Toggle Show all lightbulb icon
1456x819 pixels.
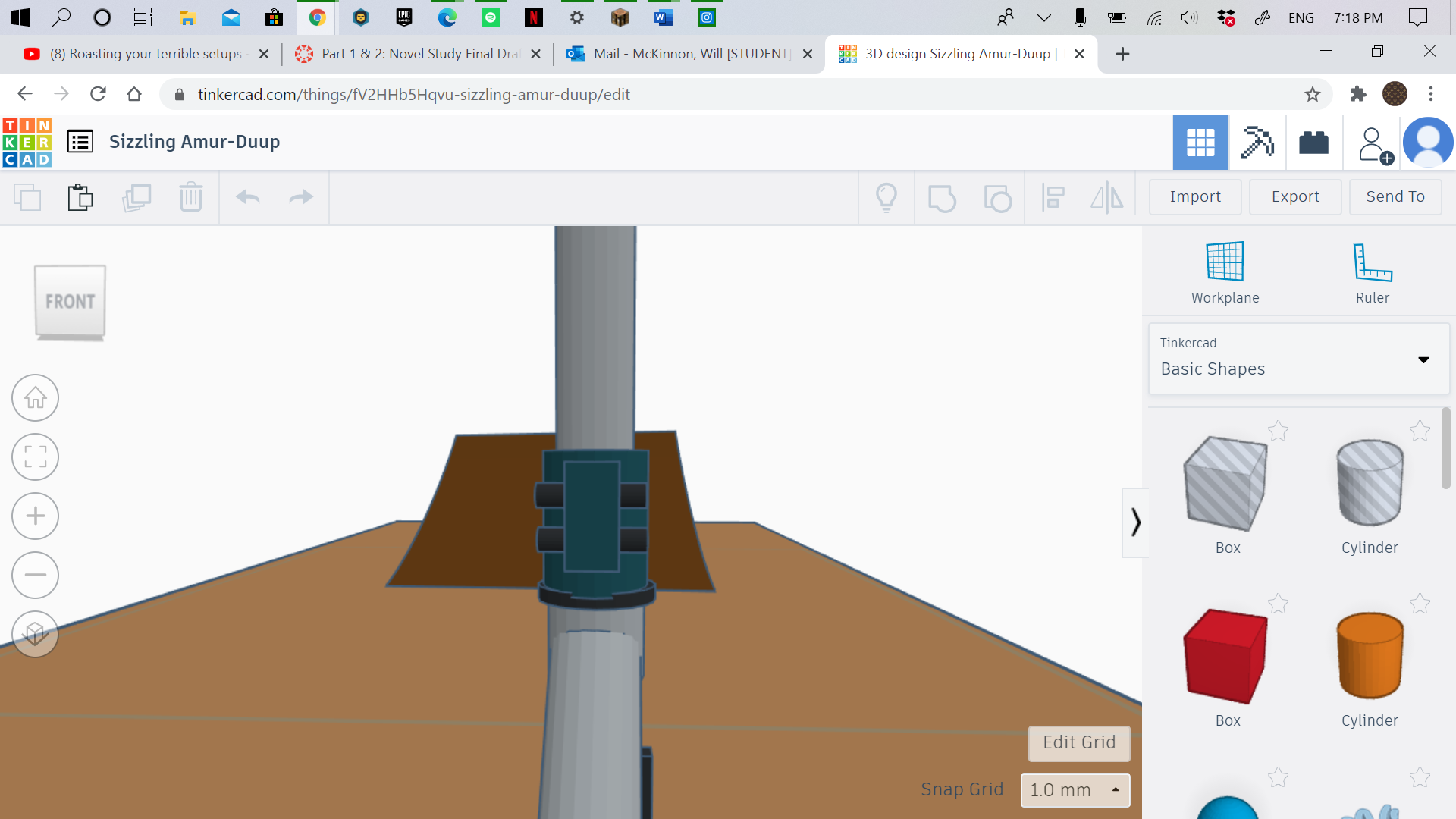[886, 197]
